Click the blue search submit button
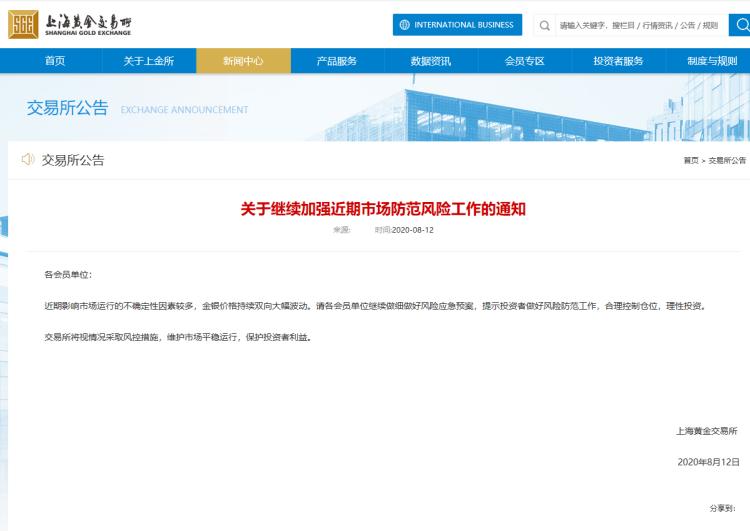 coord(740,25)
